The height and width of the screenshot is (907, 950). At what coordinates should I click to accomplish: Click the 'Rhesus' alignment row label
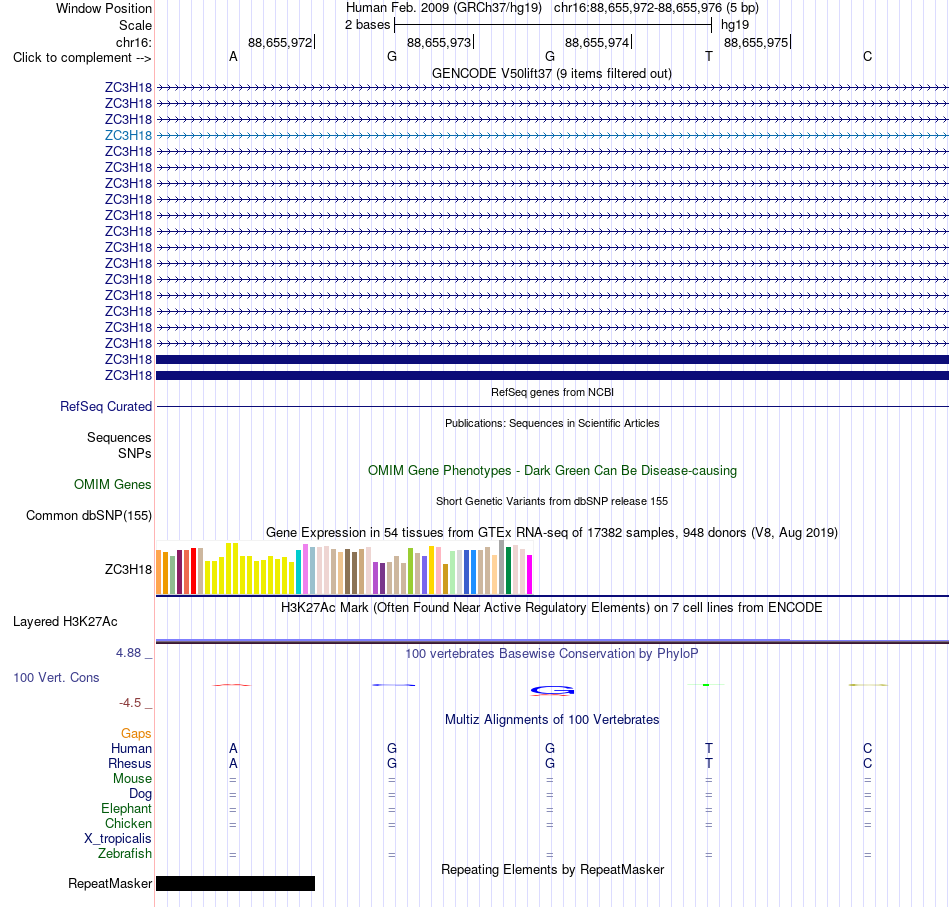(130, 763)
